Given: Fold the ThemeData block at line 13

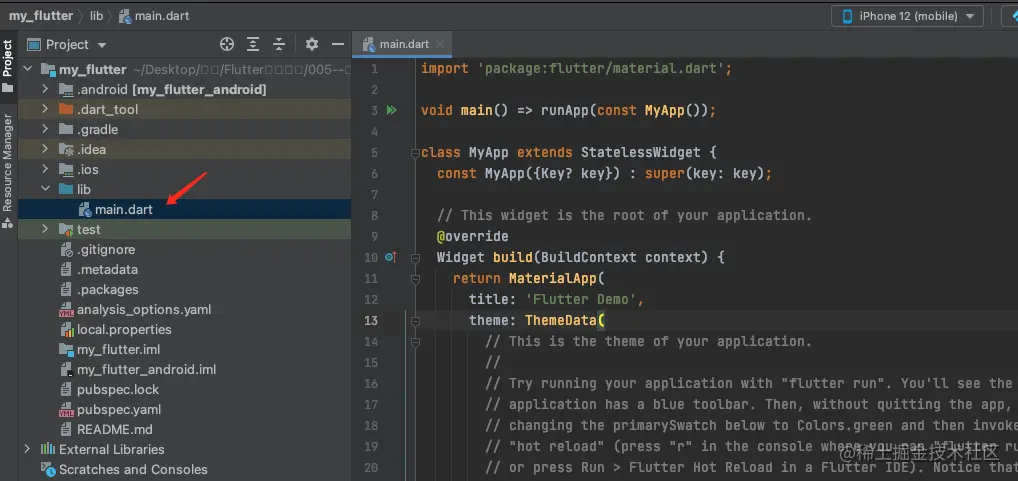Looking at the screenshot, I should tap(416, 321).
